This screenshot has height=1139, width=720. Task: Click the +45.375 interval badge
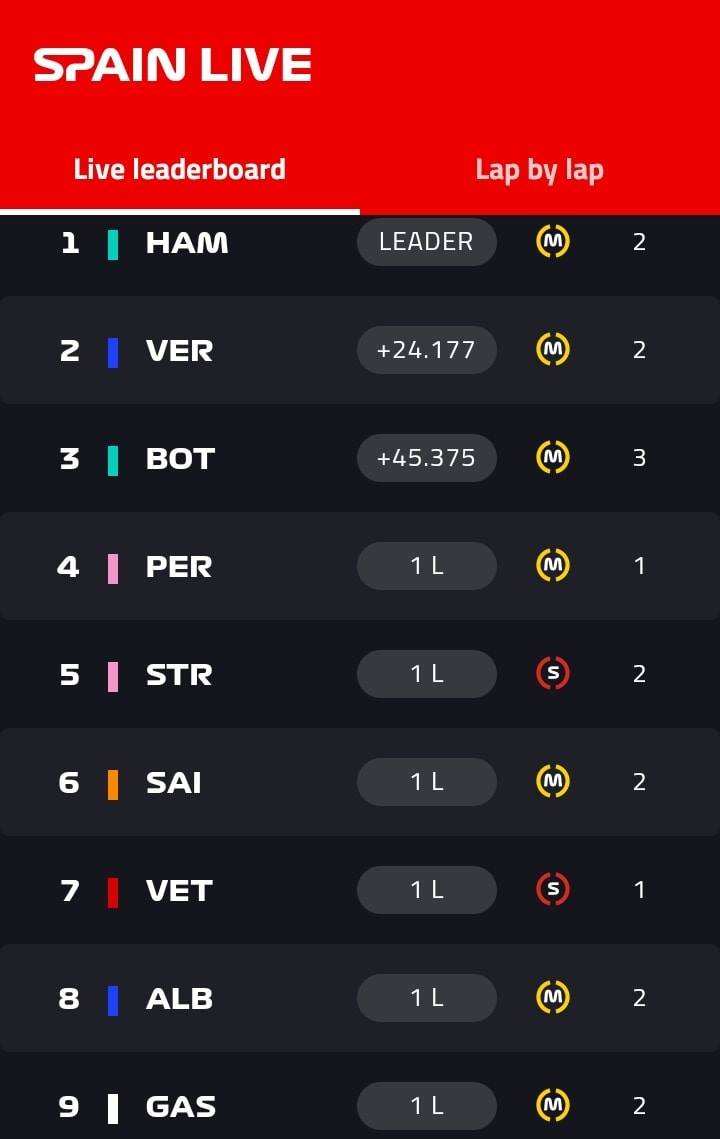(426, 458)
